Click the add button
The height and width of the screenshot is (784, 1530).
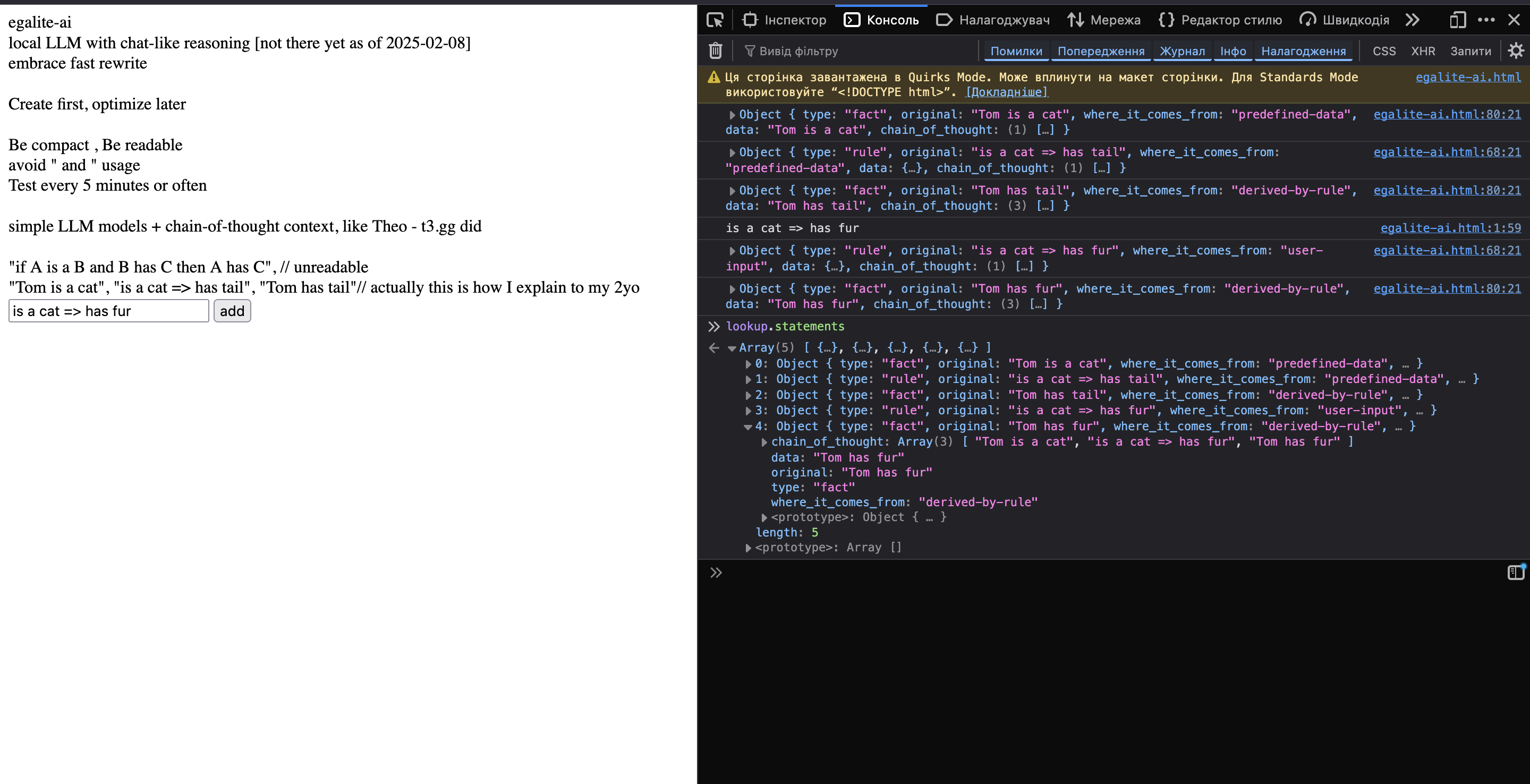click(x=232, y=311)
